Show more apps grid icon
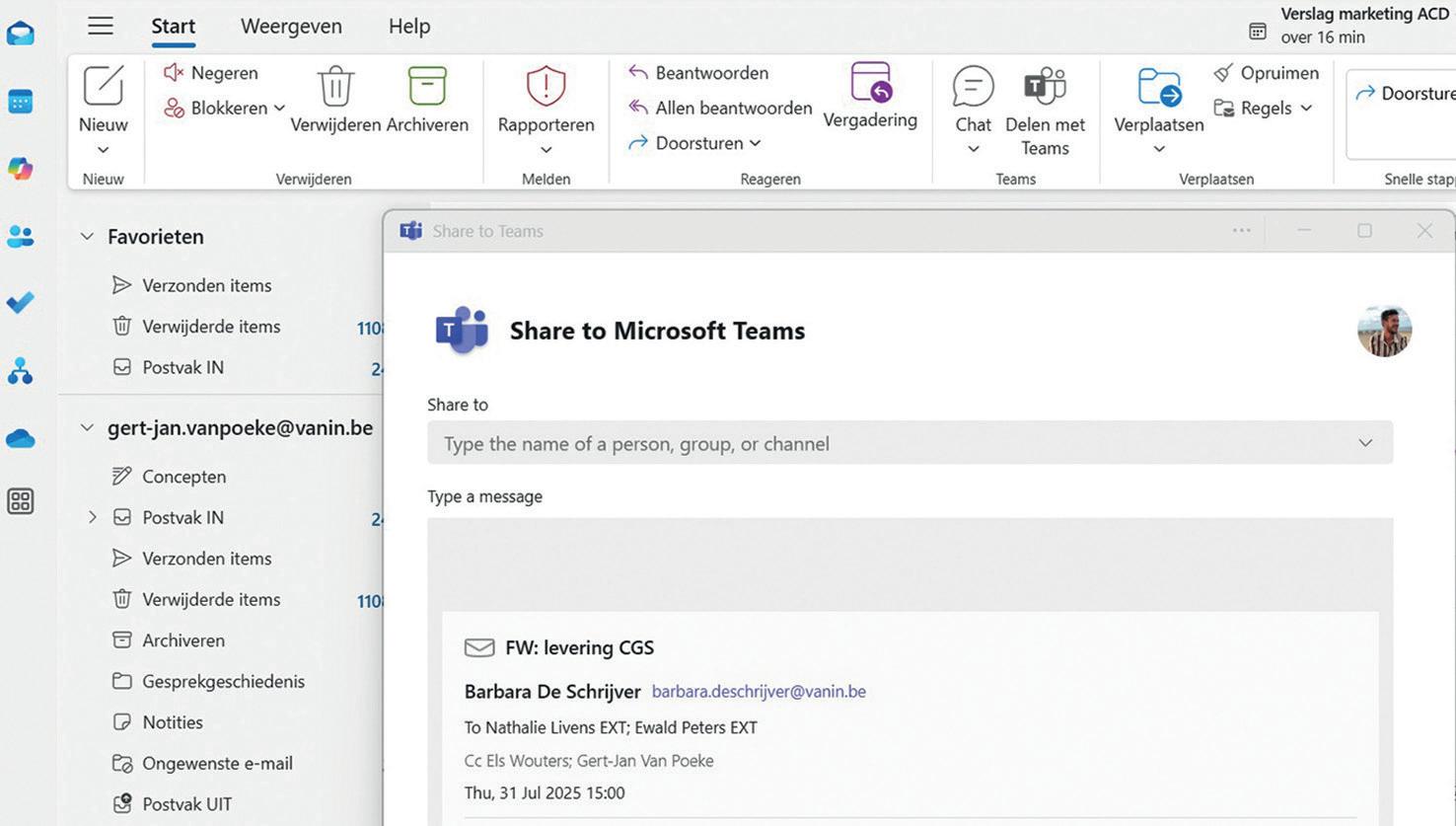This screenshot has width=1456, height=826. click(21, 501)
